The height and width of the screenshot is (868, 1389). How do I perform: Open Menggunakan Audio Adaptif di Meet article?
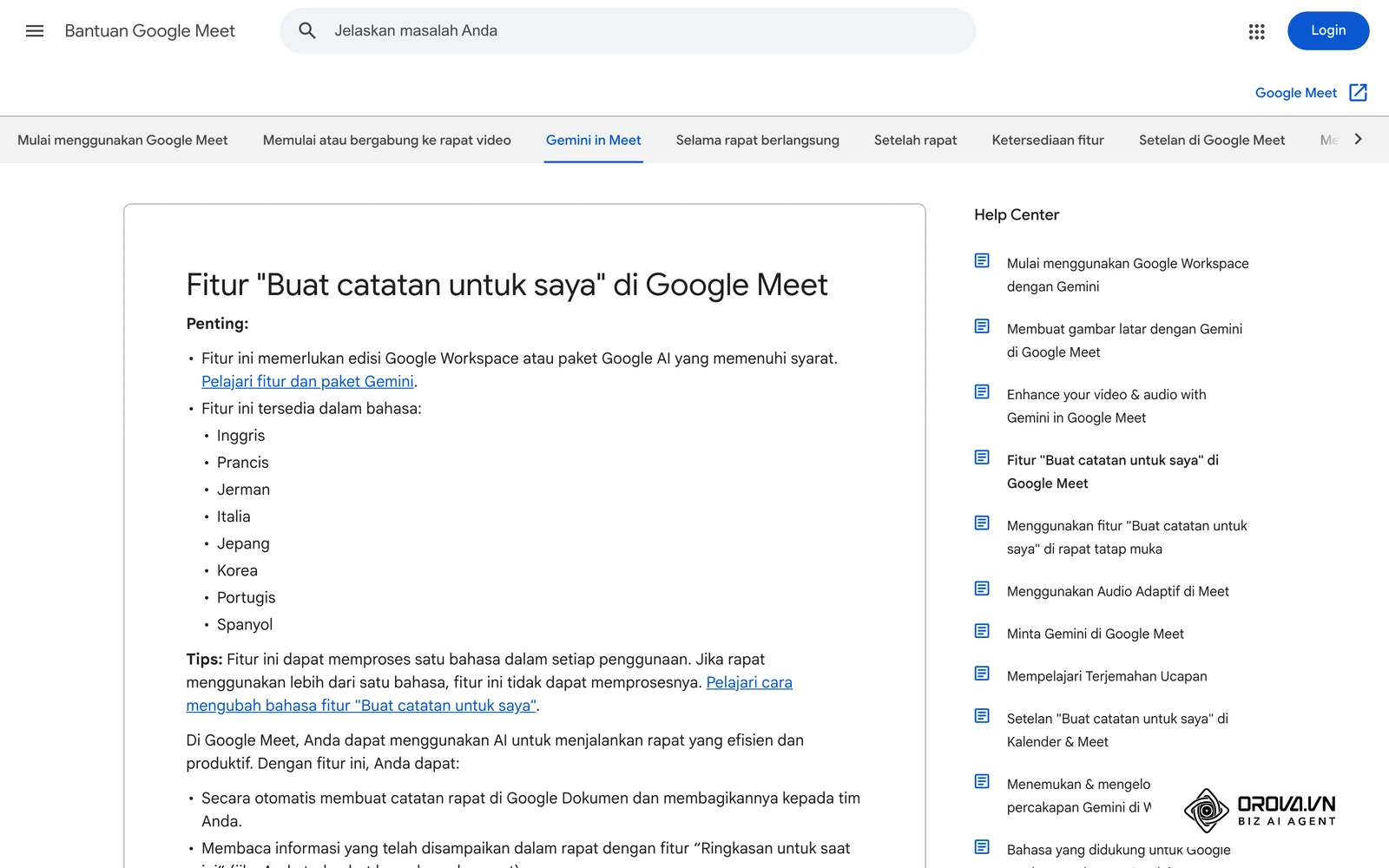[1118, 591]
